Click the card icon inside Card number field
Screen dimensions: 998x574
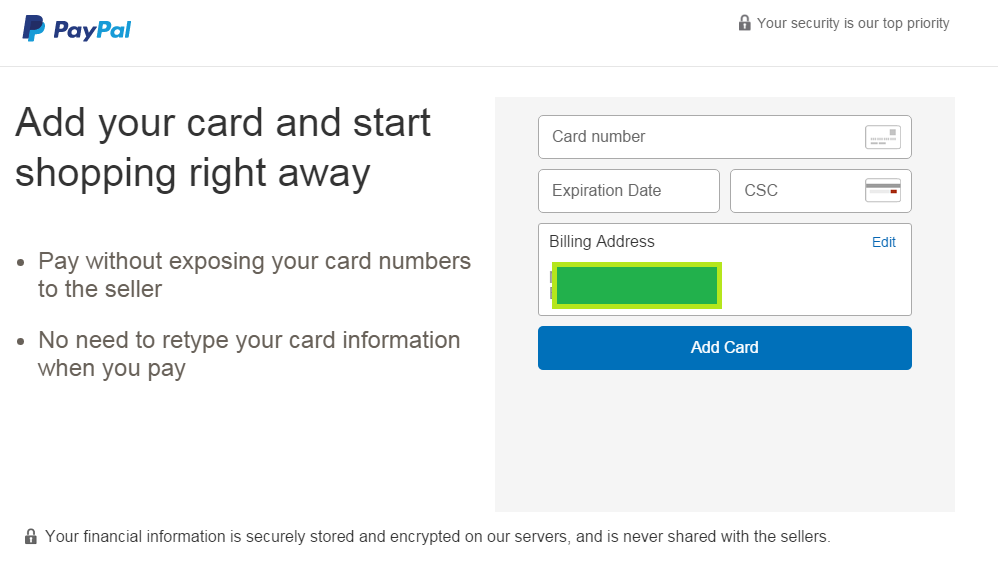point(883,137)
